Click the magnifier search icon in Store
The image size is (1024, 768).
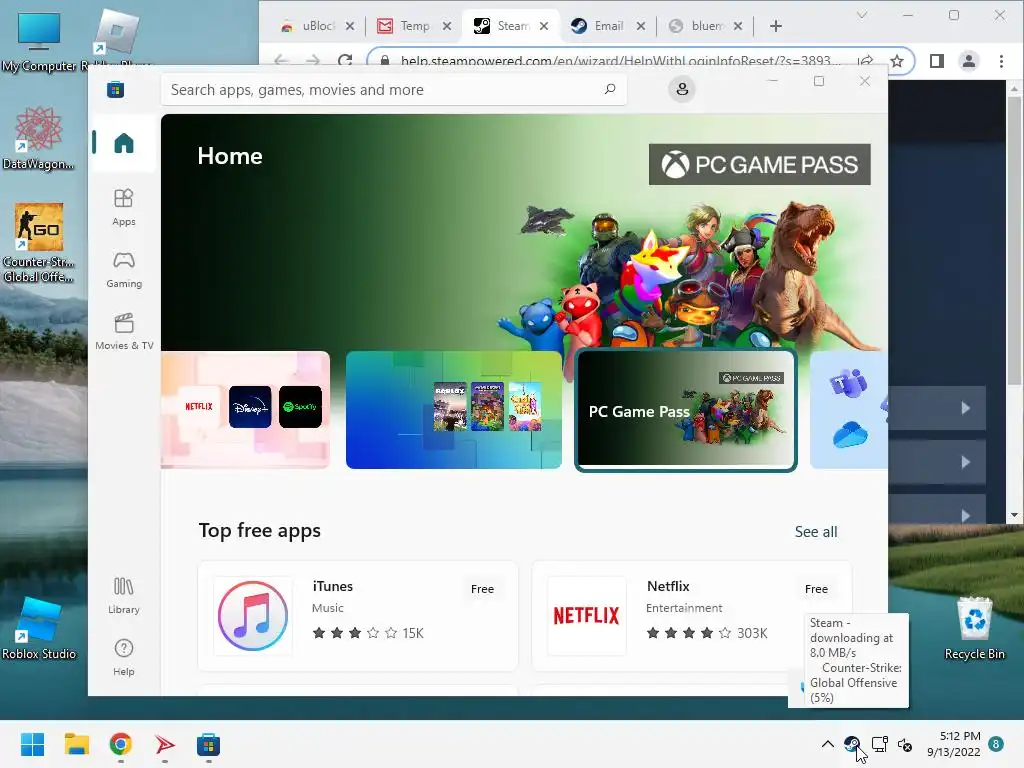coord(610,89)
